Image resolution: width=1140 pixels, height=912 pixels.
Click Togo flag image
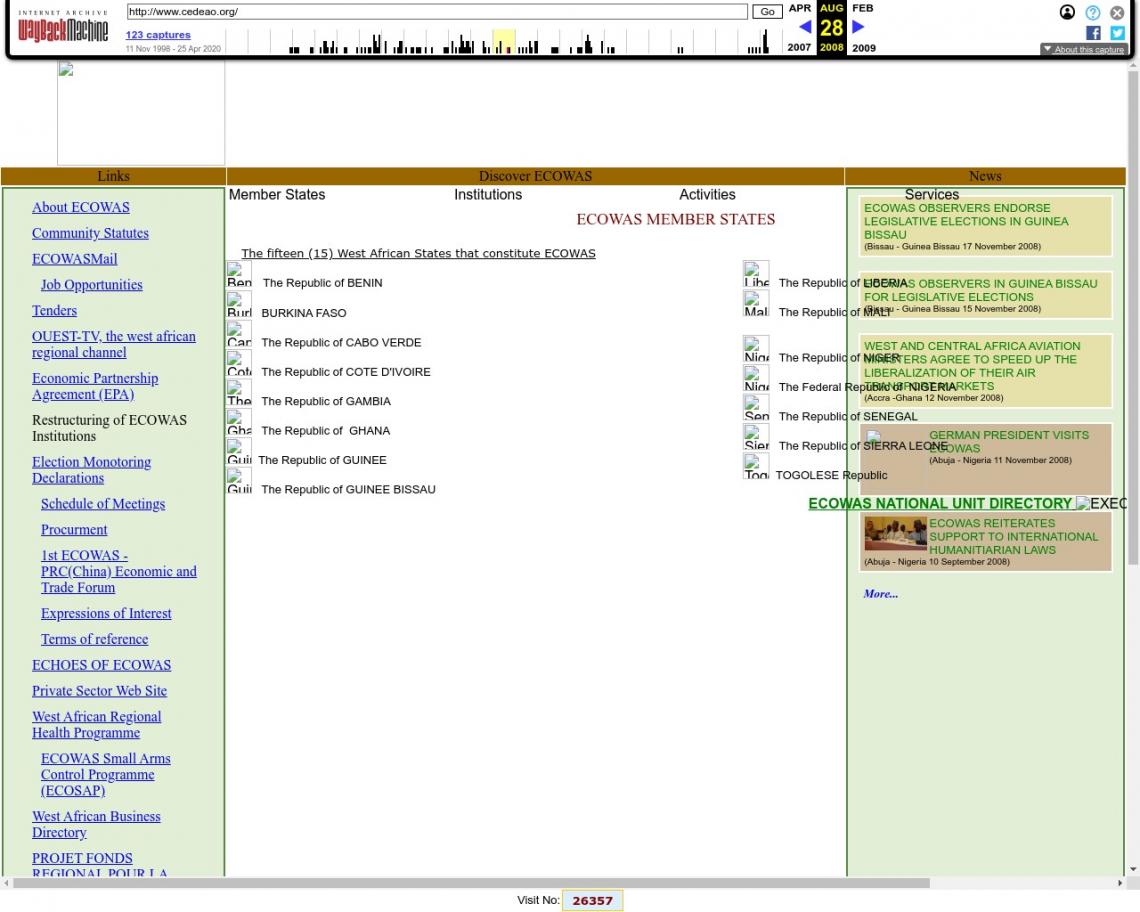[756, 467]
